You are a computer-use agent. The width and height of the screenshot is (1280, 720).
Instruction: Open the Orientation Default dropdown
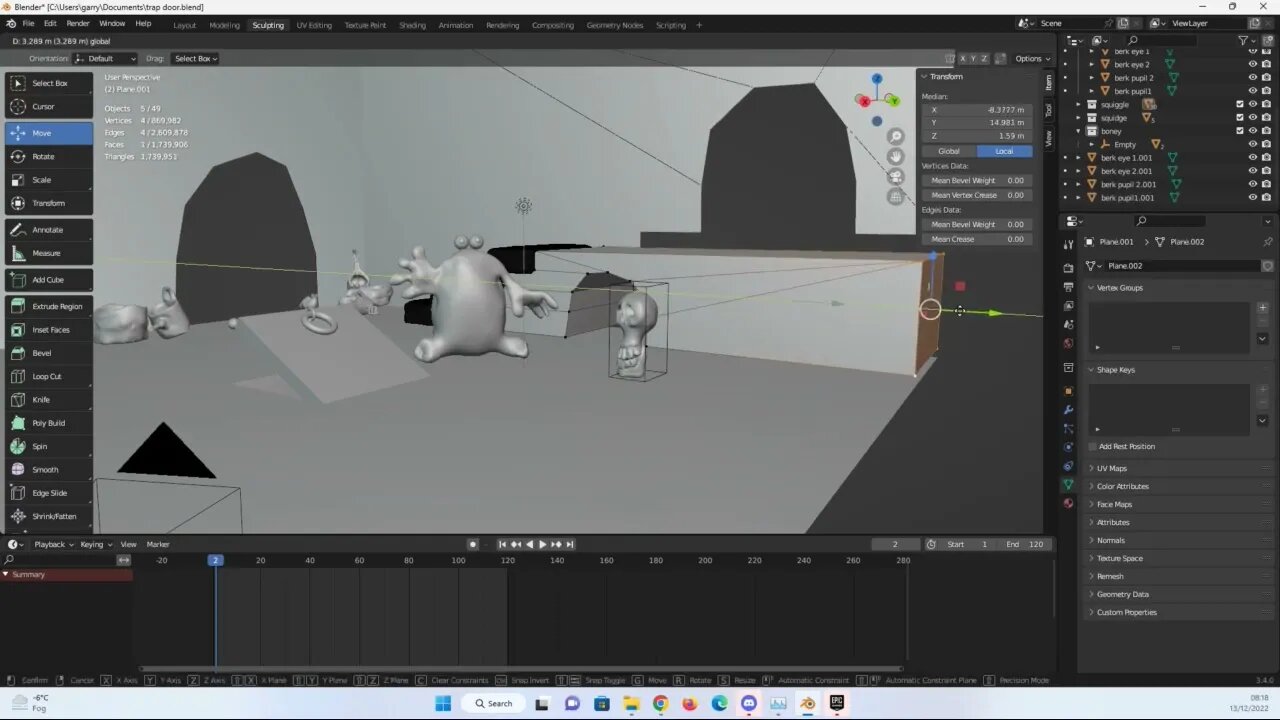click(105, 58)
